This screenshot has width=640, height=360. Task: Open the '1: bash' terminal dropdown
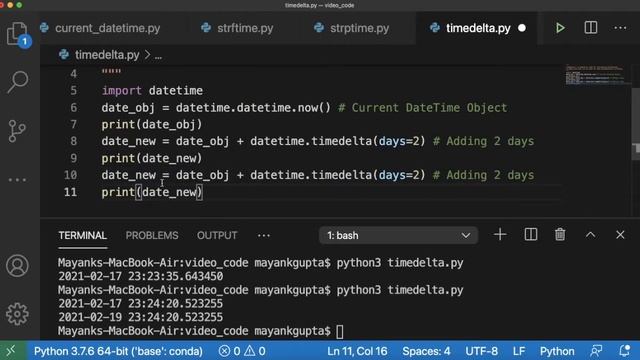[x=398, y=236]
